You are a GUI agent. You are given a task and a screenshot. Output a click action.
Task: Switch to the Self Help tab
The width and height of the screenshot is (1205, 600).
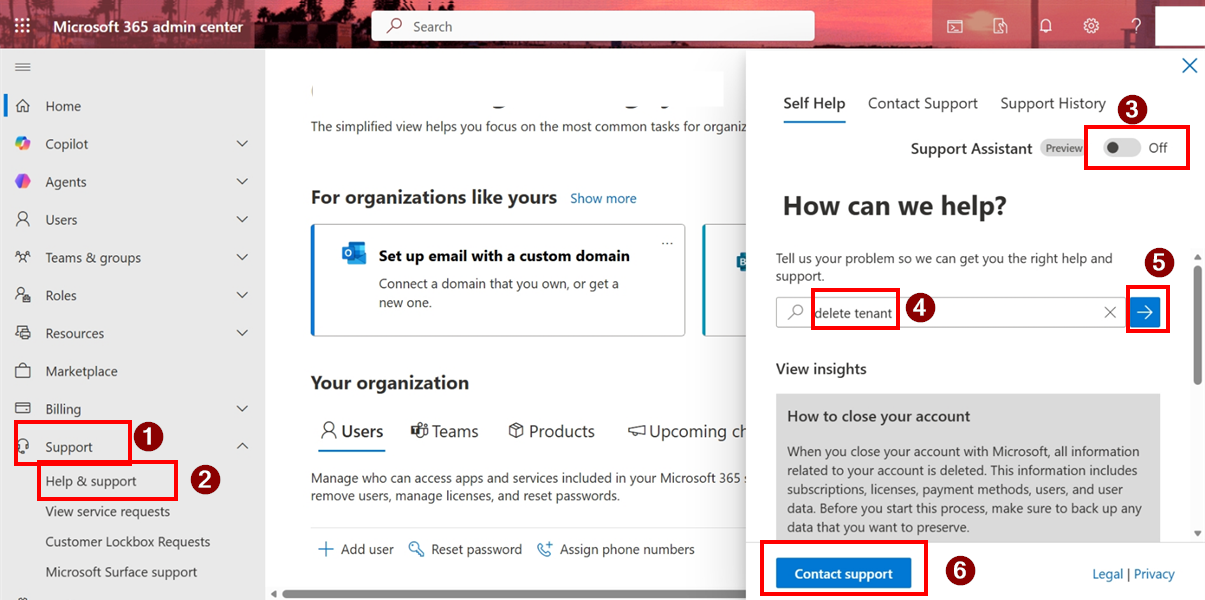click(x=814, y=104)
